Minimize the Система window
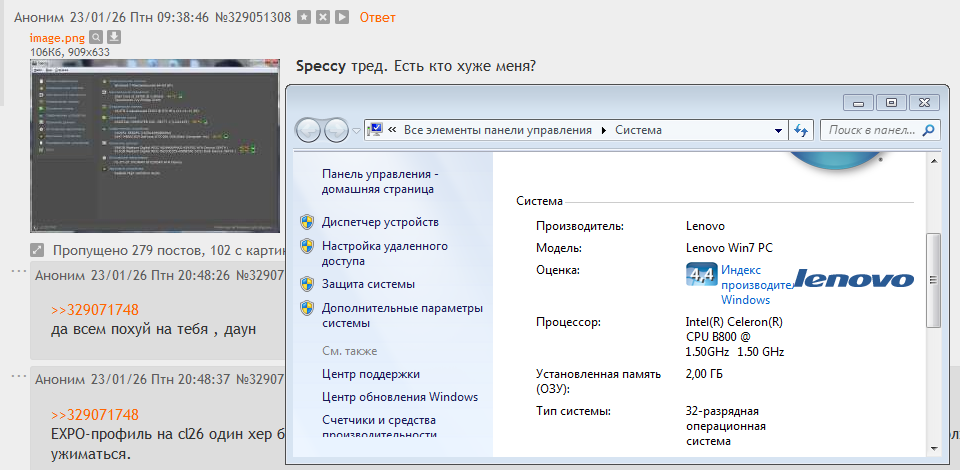 858,103
